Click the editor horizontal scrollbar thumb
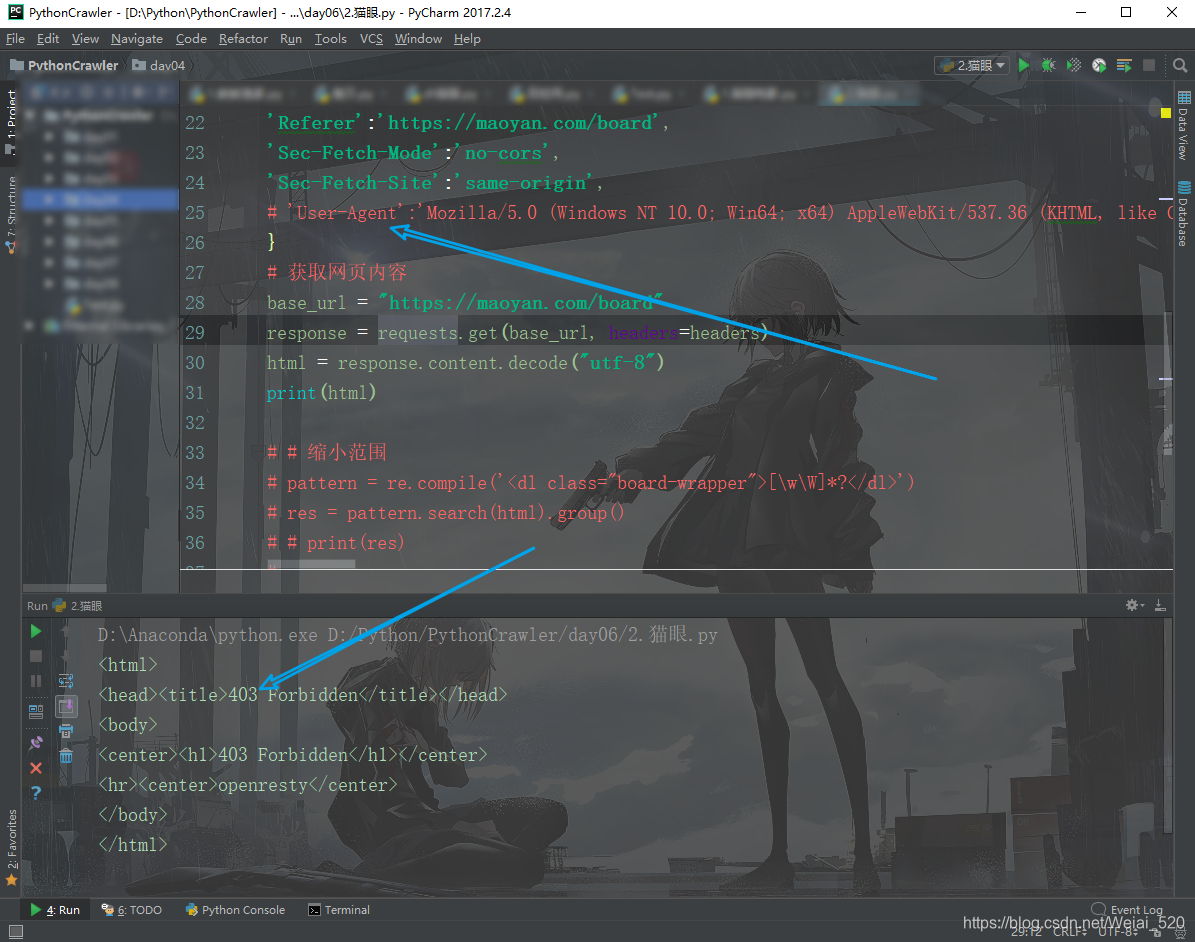Screen dimensions: 1195x942 (311, 564)
